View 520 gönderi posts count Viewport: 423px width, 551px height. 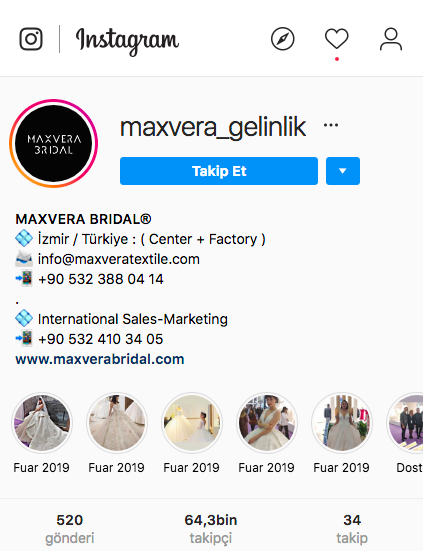click(x=70, y=529)
